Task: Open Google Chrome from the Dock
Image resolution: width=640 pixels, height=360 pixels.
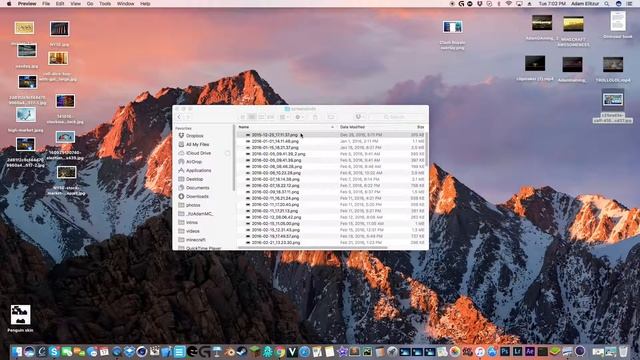Action: coord(280,351)
